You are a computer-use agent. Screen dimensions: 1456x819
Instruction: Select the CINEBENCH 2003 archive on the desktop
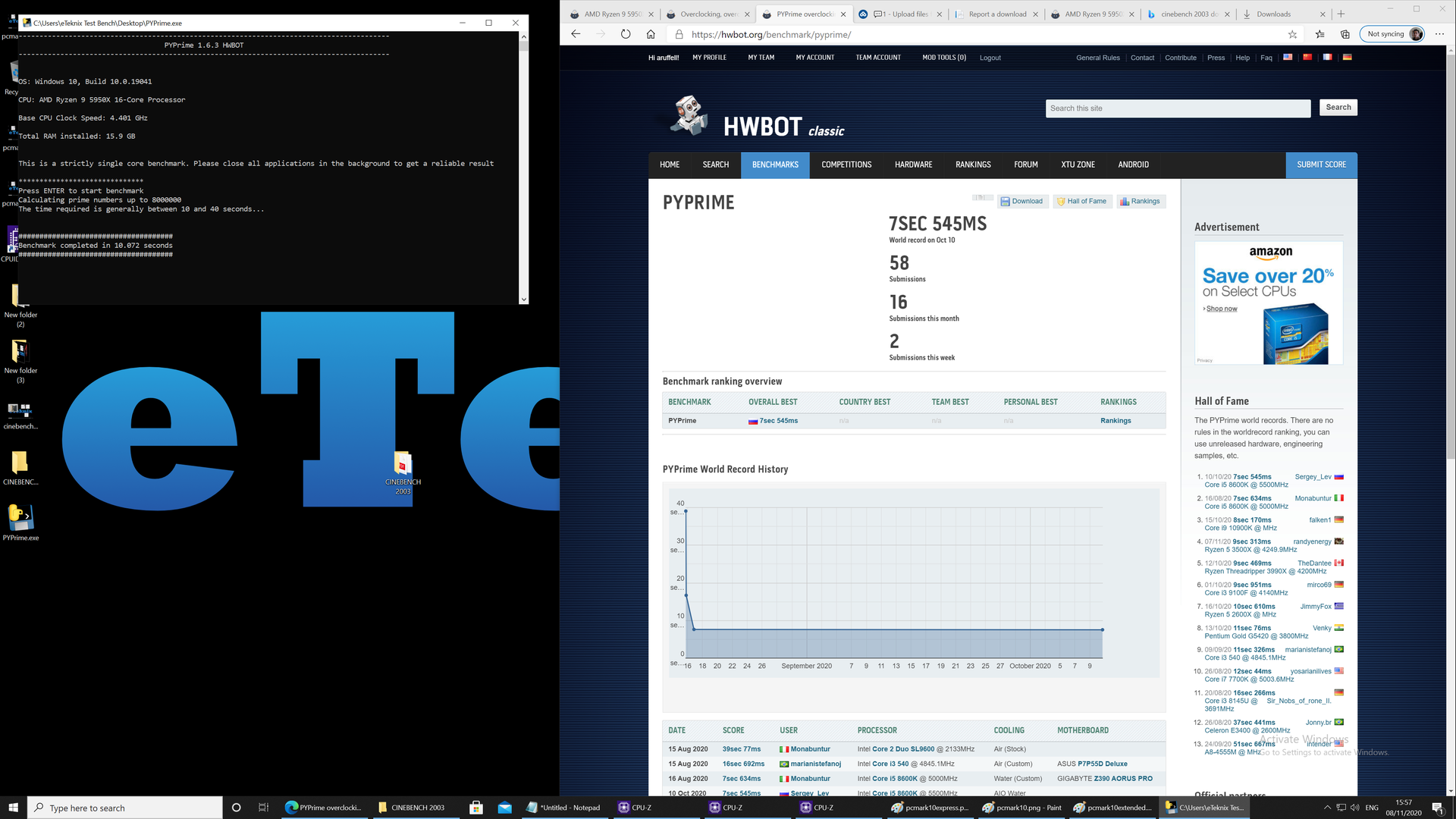point(403,474)
